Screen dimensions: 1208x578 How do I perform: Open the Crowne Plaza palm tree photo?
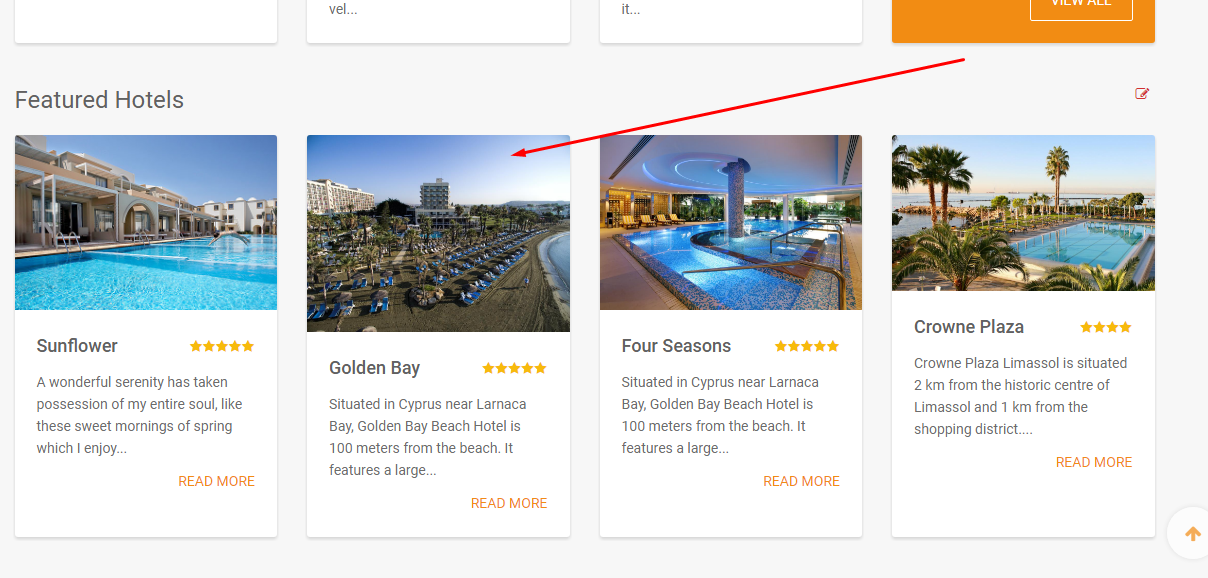point(1023,213)
